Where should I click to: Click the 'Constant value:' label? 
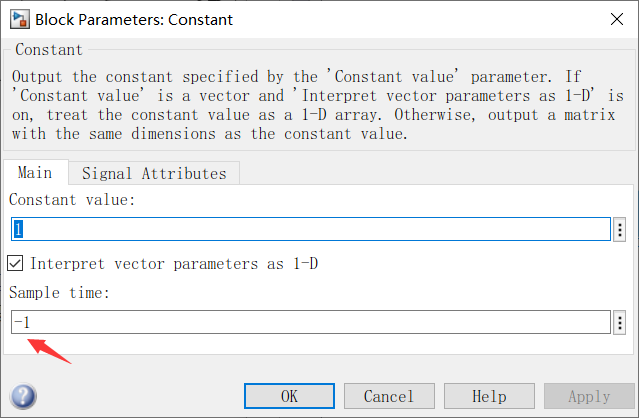72,200
